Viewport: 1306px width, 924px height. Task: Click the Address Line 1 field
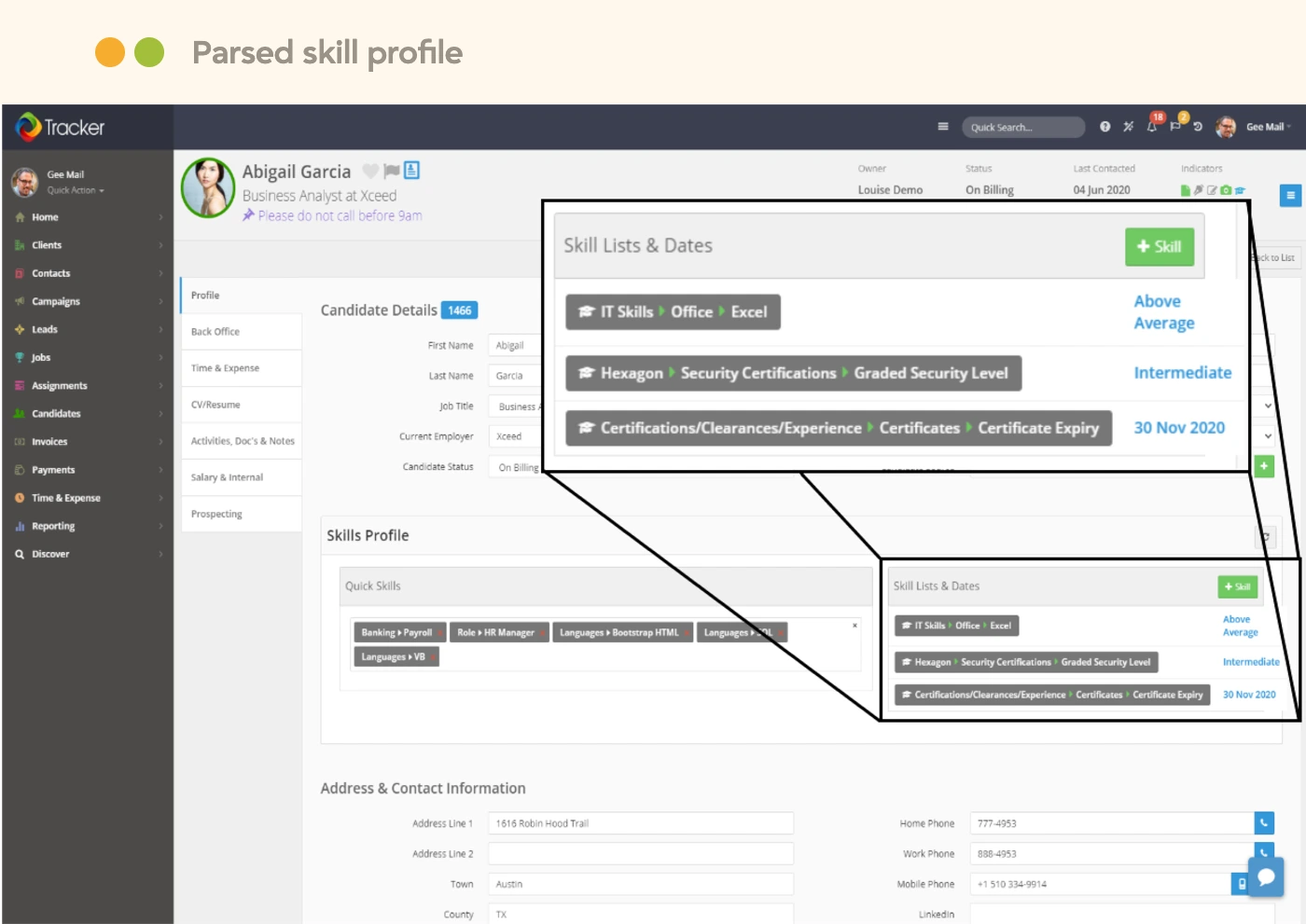point(641,823)
